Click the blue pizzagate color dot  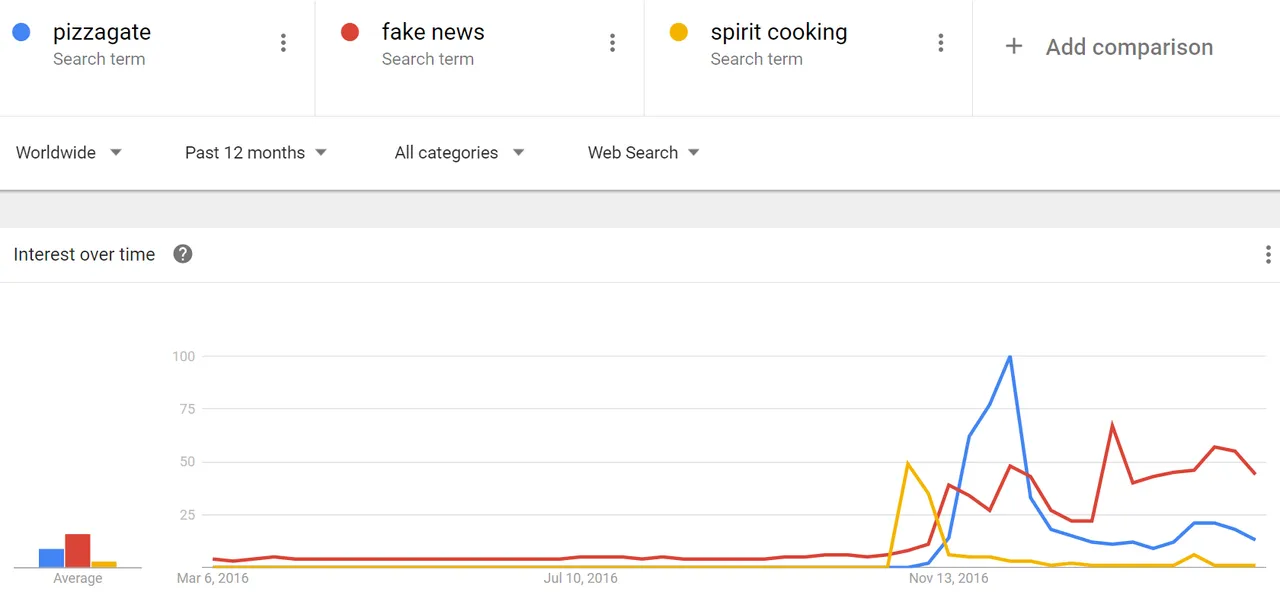pos(21,32)
